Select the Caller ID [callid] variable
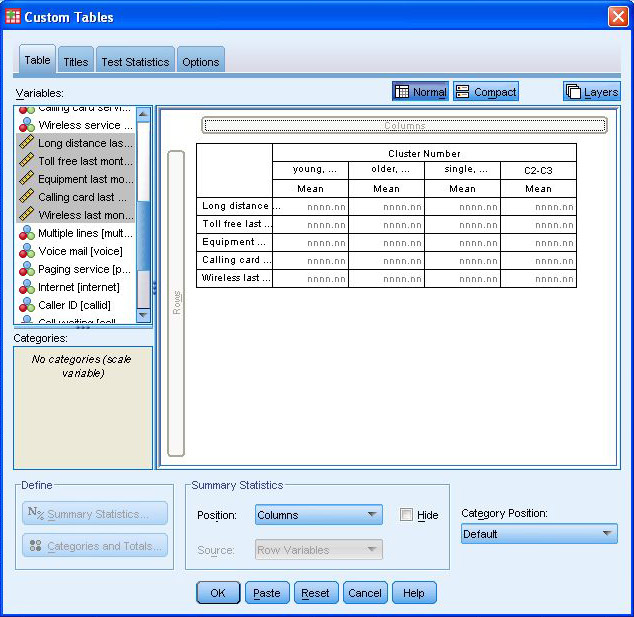This screenshot has height=617, width=634. pyautogui.click(x=74, y=305)
